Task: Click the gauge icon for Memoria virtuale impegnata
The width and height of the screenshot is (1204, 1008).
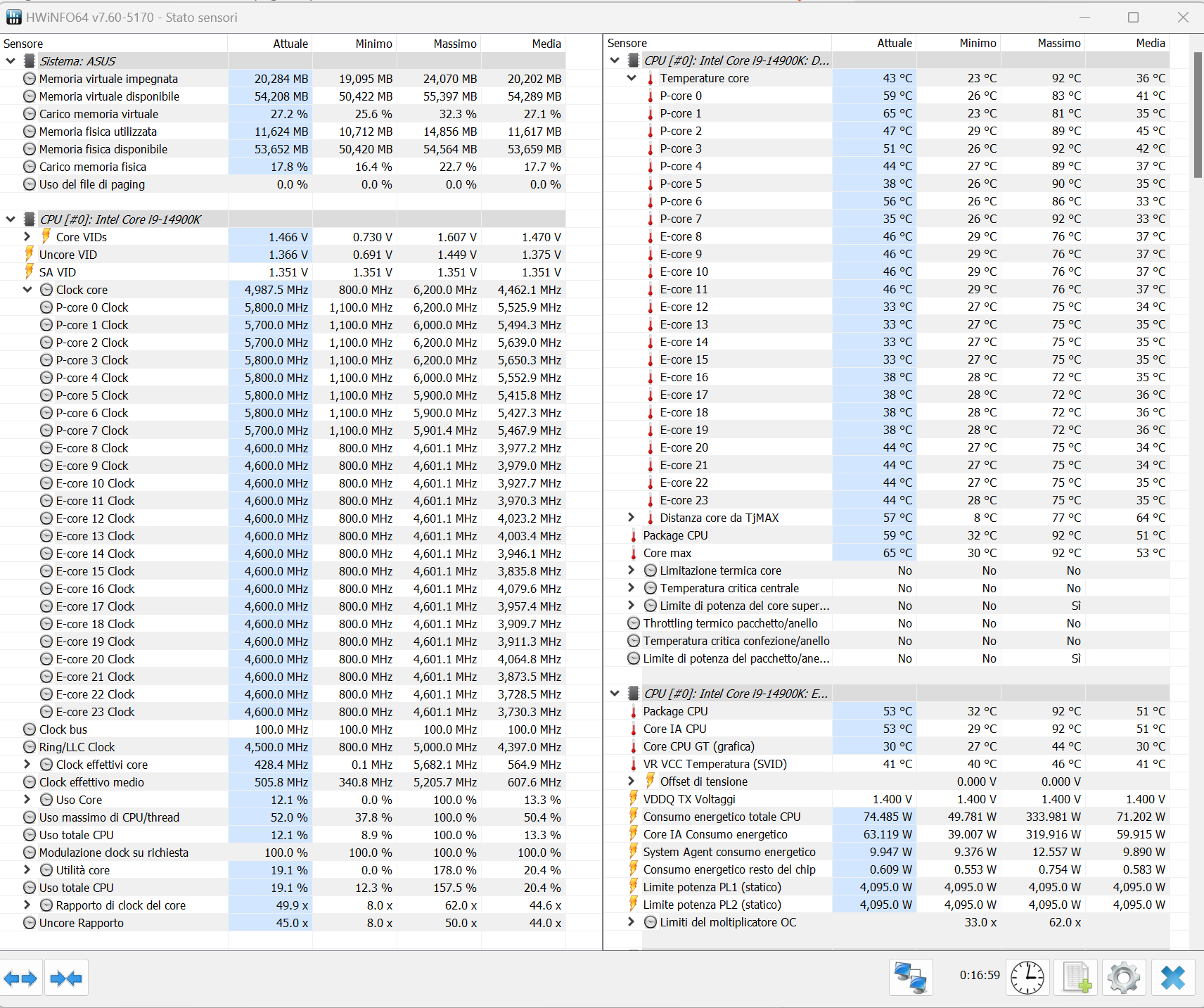Action: tap(30, 79)
